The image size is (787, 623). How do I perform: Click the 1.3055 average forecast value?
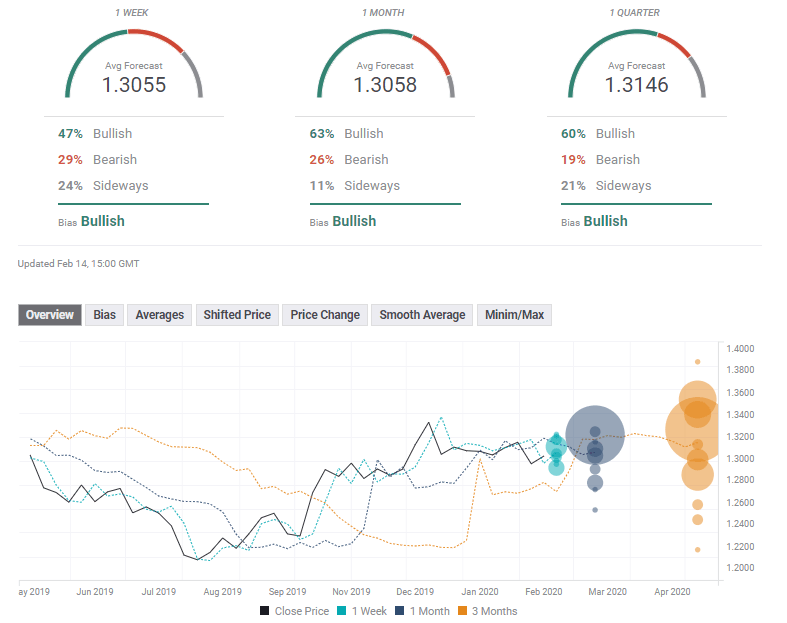click(x=134, y=85)
